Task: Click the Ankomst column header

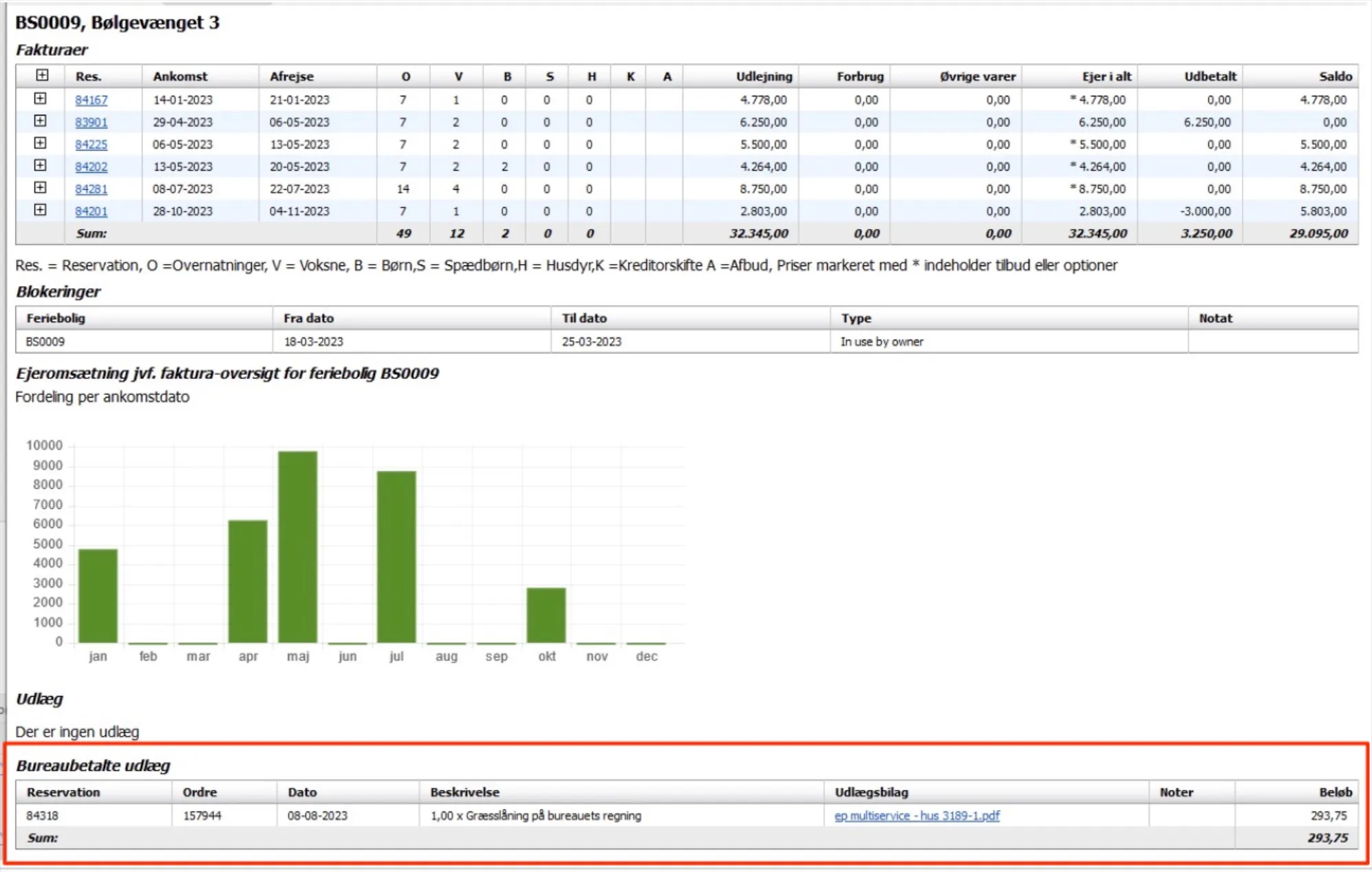Action: pos(182,76)
